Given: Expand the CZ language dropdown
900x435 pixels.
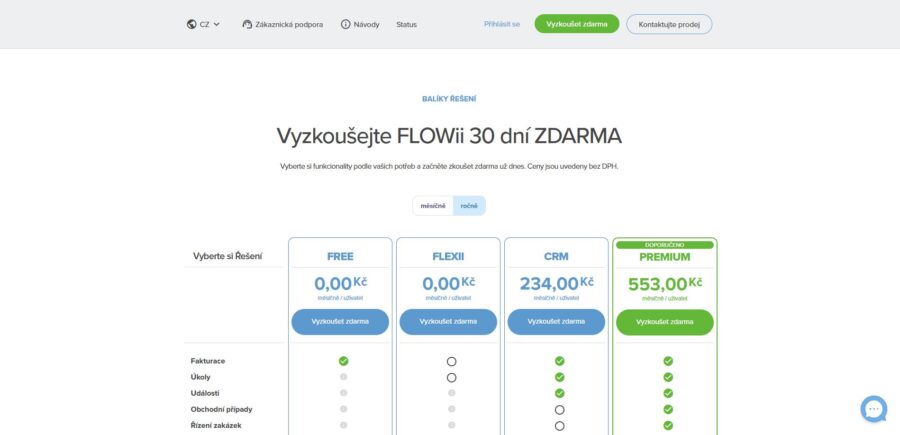Looking at the screenshot, I should pos(203,25).
